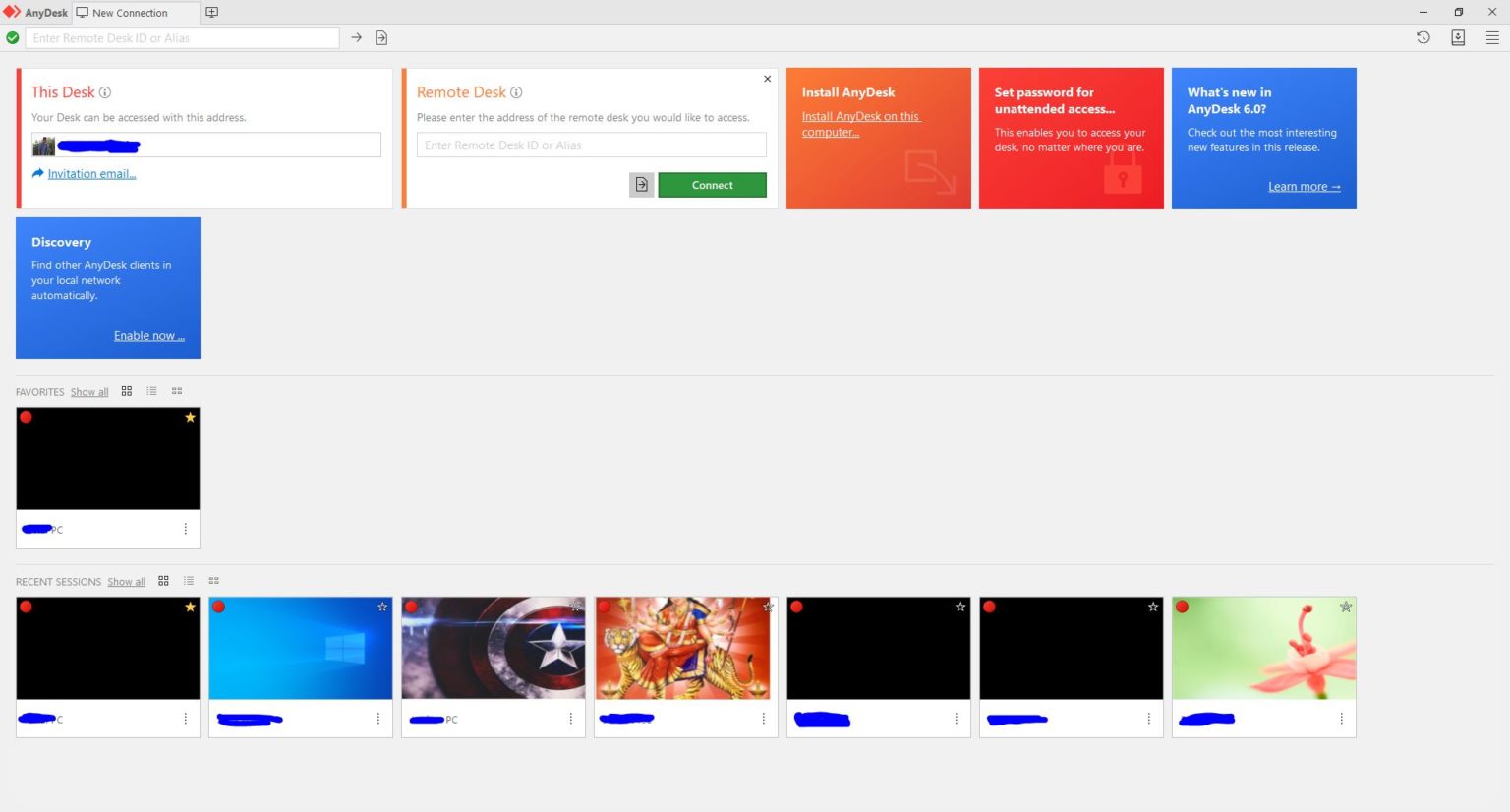
Task: Star the goddess-on-tiger painting session
Action: [x=768, y=607]
